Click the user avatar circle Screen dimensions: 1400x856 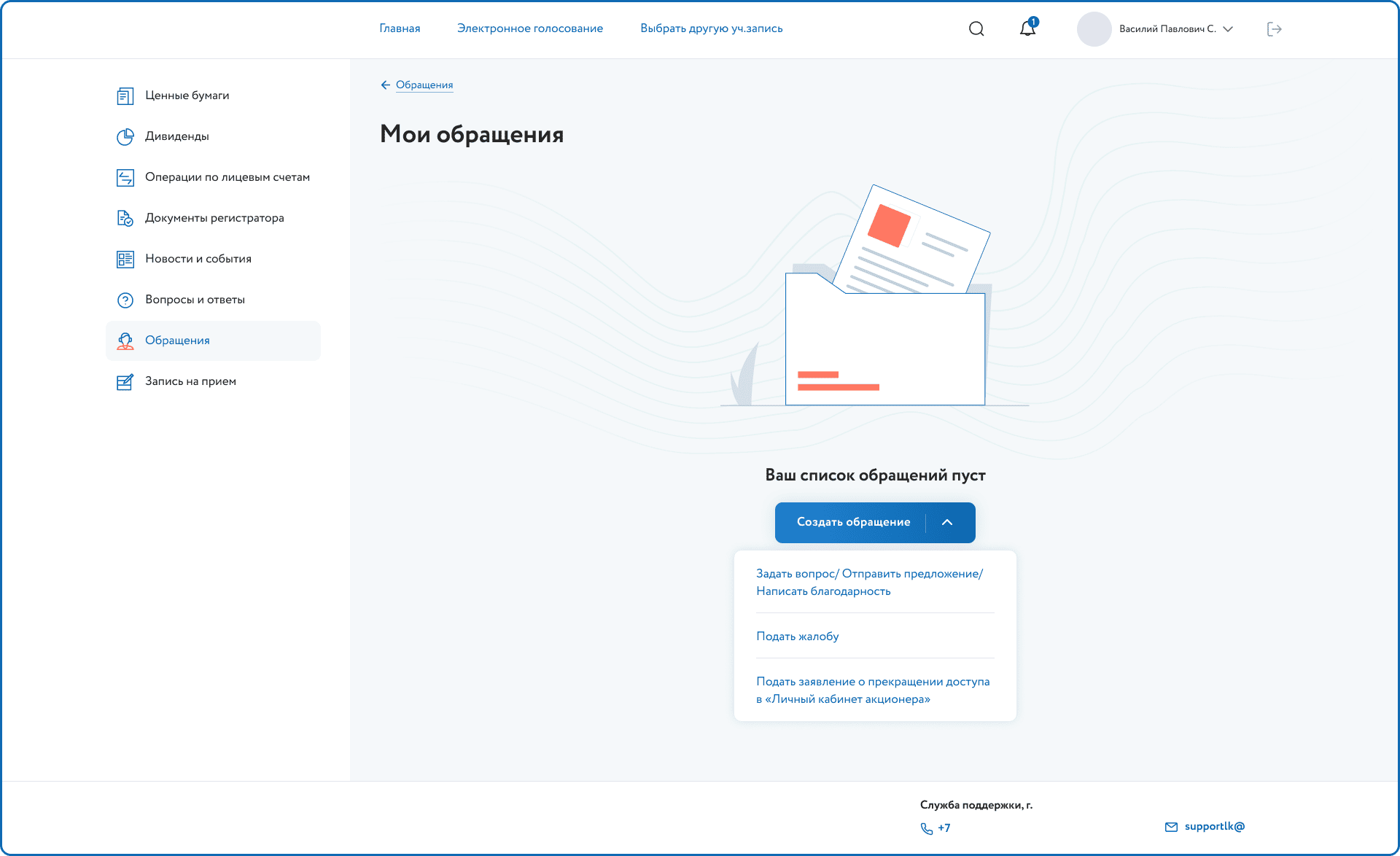(1094, 28)
